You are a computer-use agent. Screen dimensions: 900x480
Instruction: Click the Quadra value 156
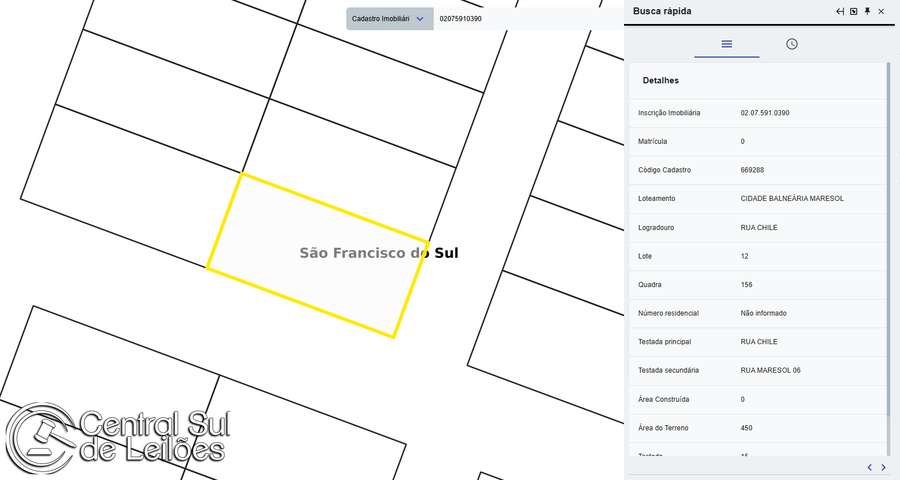pos(746,285)
